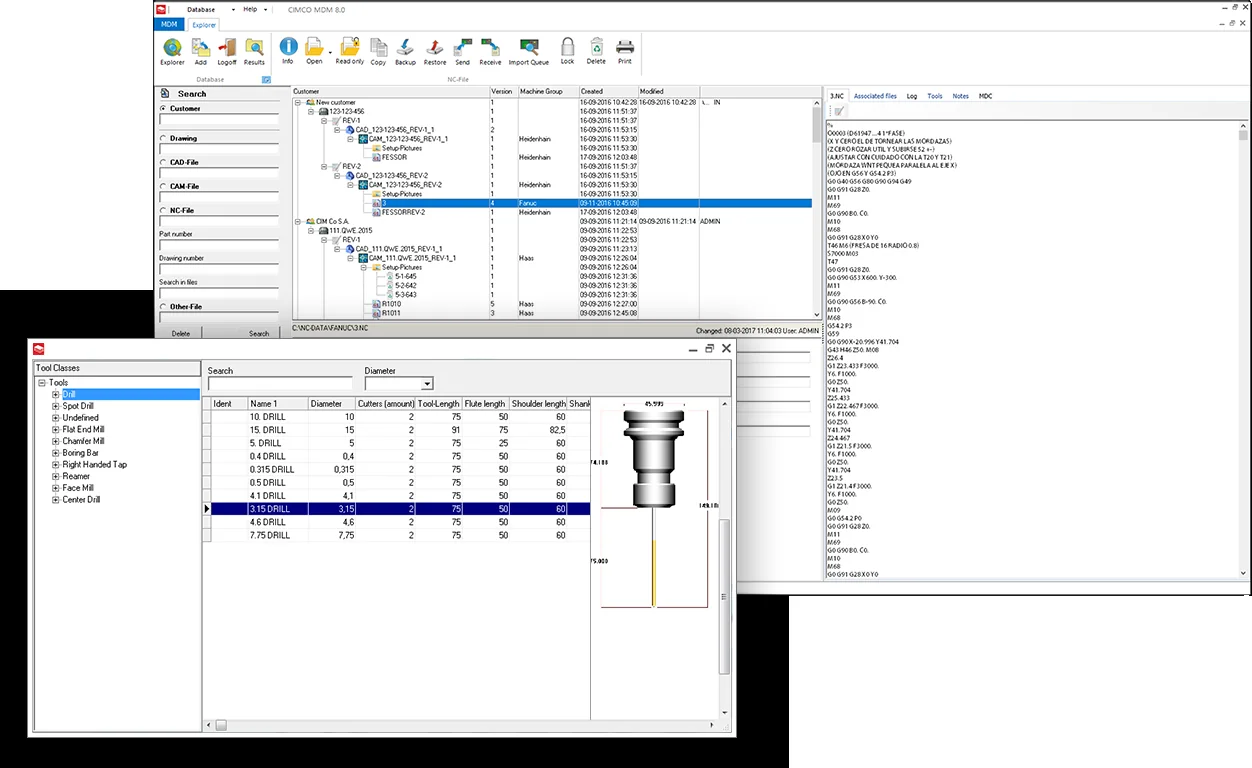Select the Other-File search radio button
1252x768 pixels.
pyautogui.click(x=164, y=306)
